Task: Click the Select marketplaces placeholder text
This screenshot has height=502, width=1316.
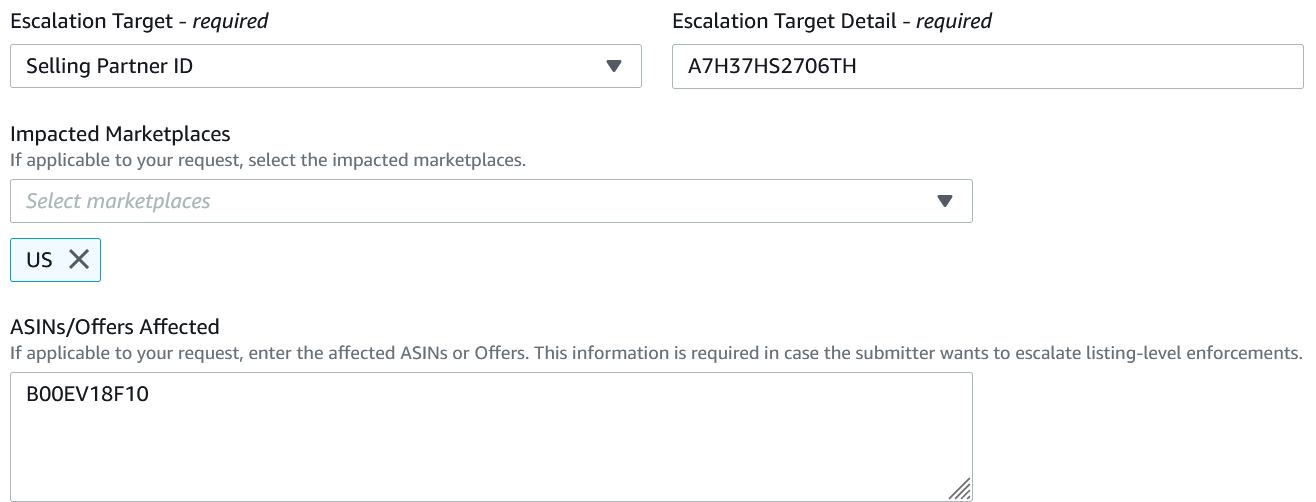Action: pos(118,201)
